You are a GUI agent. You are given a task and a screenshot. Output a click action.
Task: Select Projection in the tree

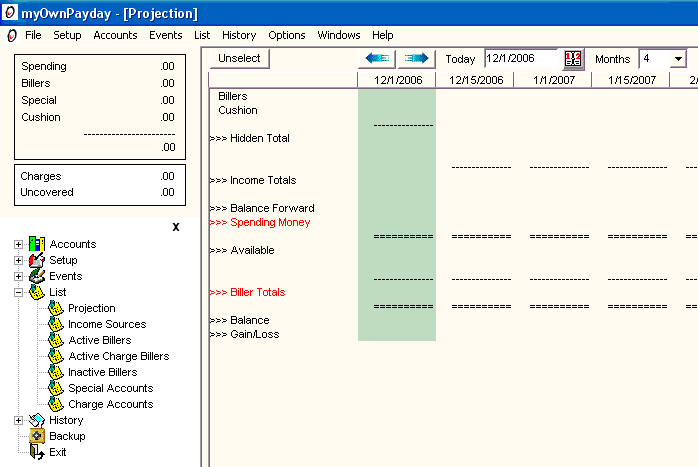coord(92,308)
